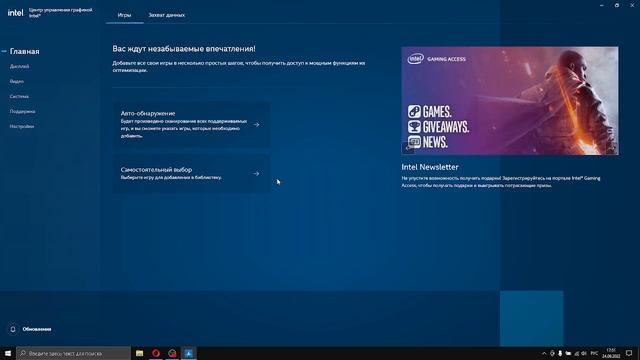Open the network tray icon
640x360 pixels.
[576, 353]
